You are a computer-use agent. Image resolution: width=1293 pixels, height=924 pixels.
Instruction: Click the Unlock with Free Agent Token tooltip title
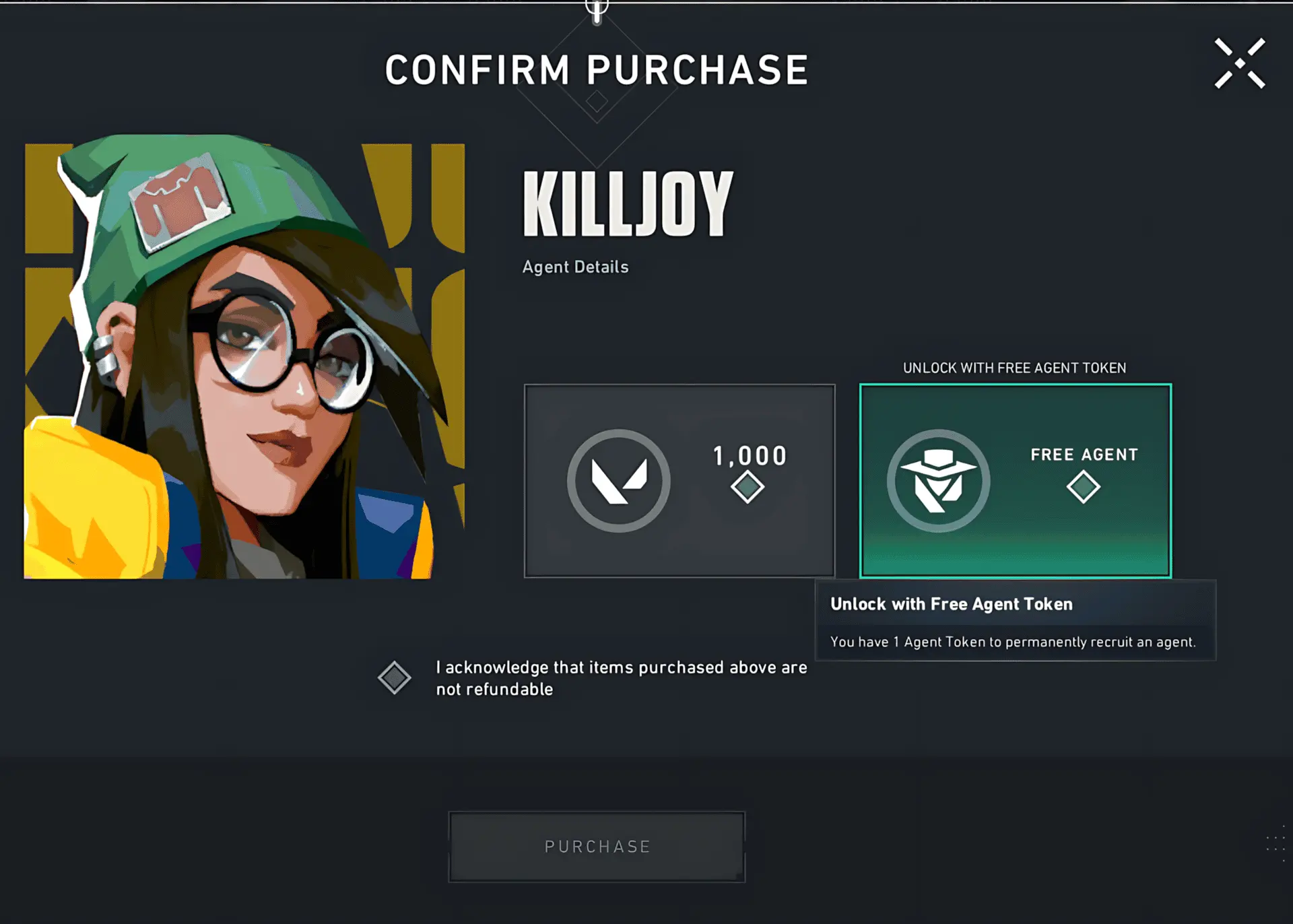(x=952, y=604)
